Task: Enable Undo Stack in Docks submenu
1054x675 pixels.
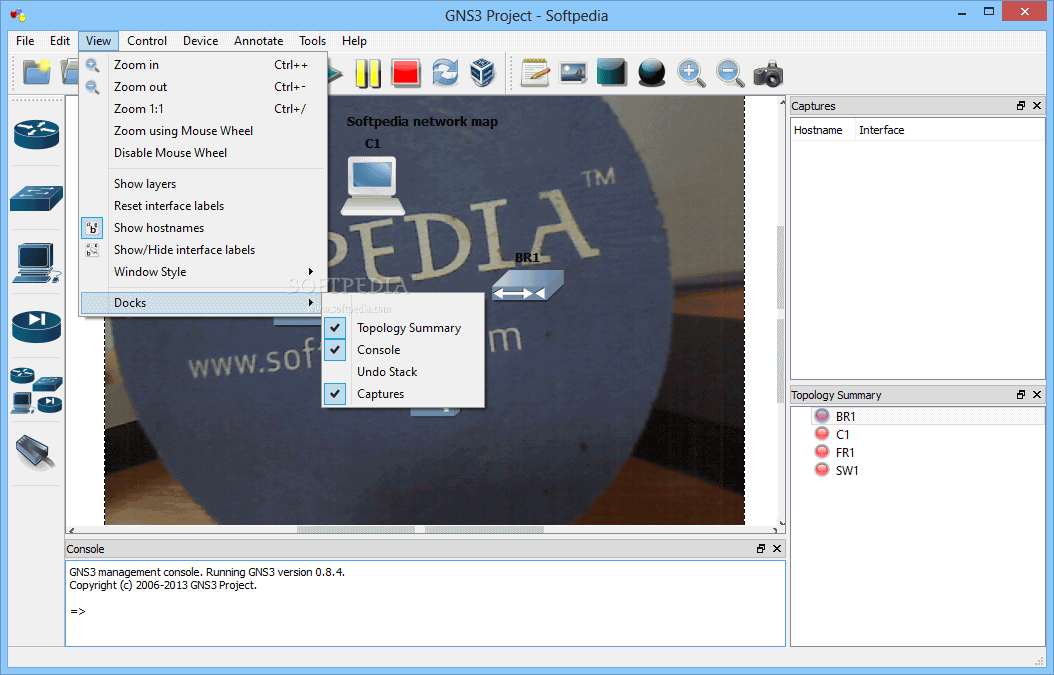Action: [403, 372]
